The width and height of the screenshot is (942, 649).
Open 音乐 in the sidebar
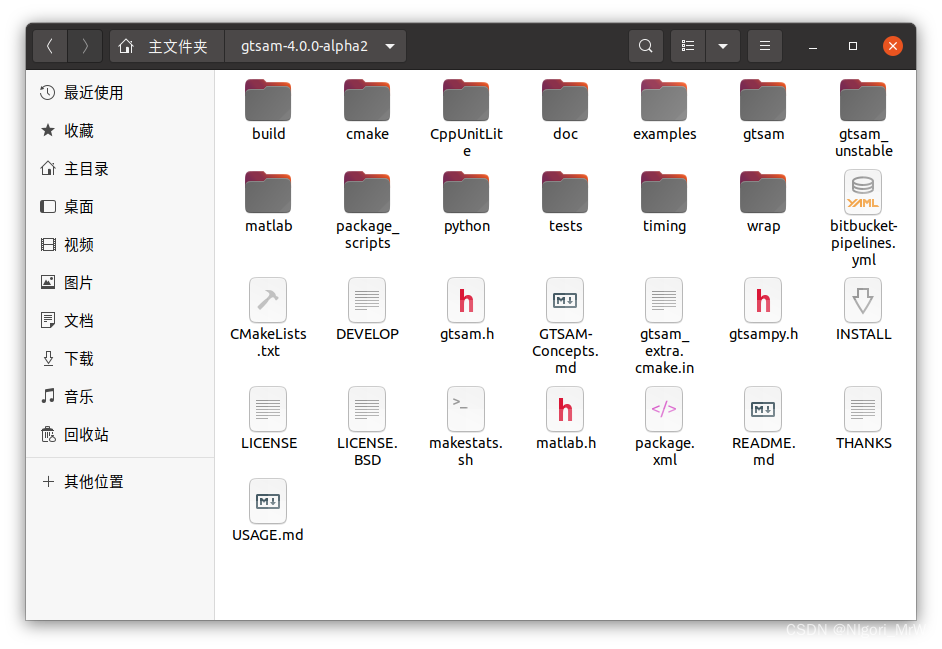point(120,397)
